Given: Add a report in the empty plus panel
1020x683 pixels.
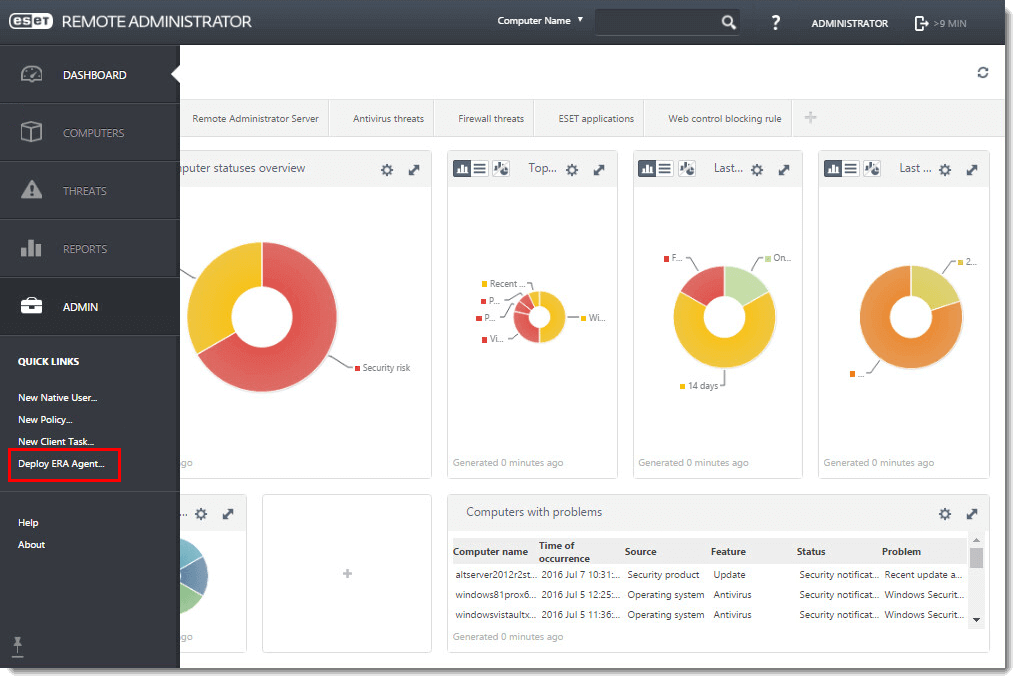Looking at the screenshot, I should (x=347, y=573).
